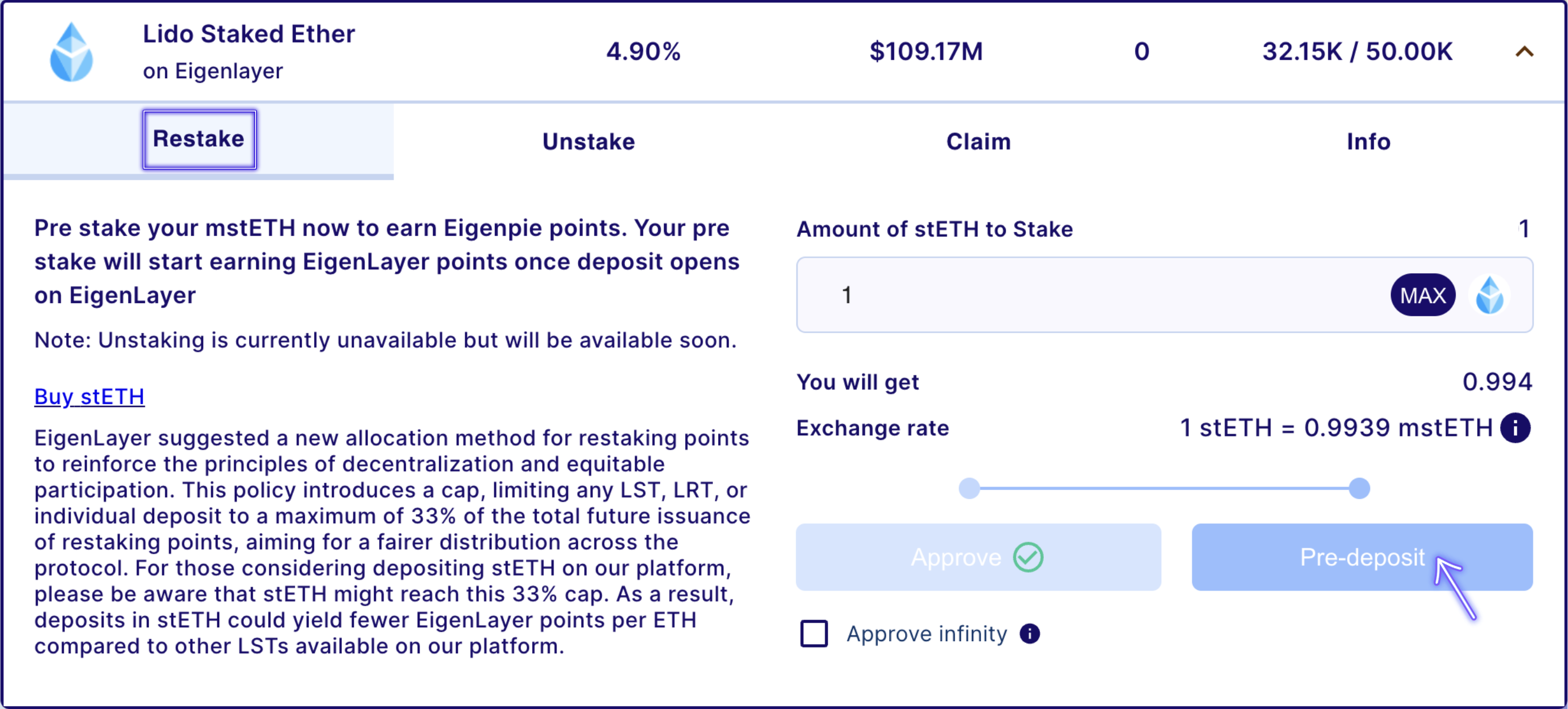
Task: Click the Pre-deposit button
Action: click(x=1361, y=557)
